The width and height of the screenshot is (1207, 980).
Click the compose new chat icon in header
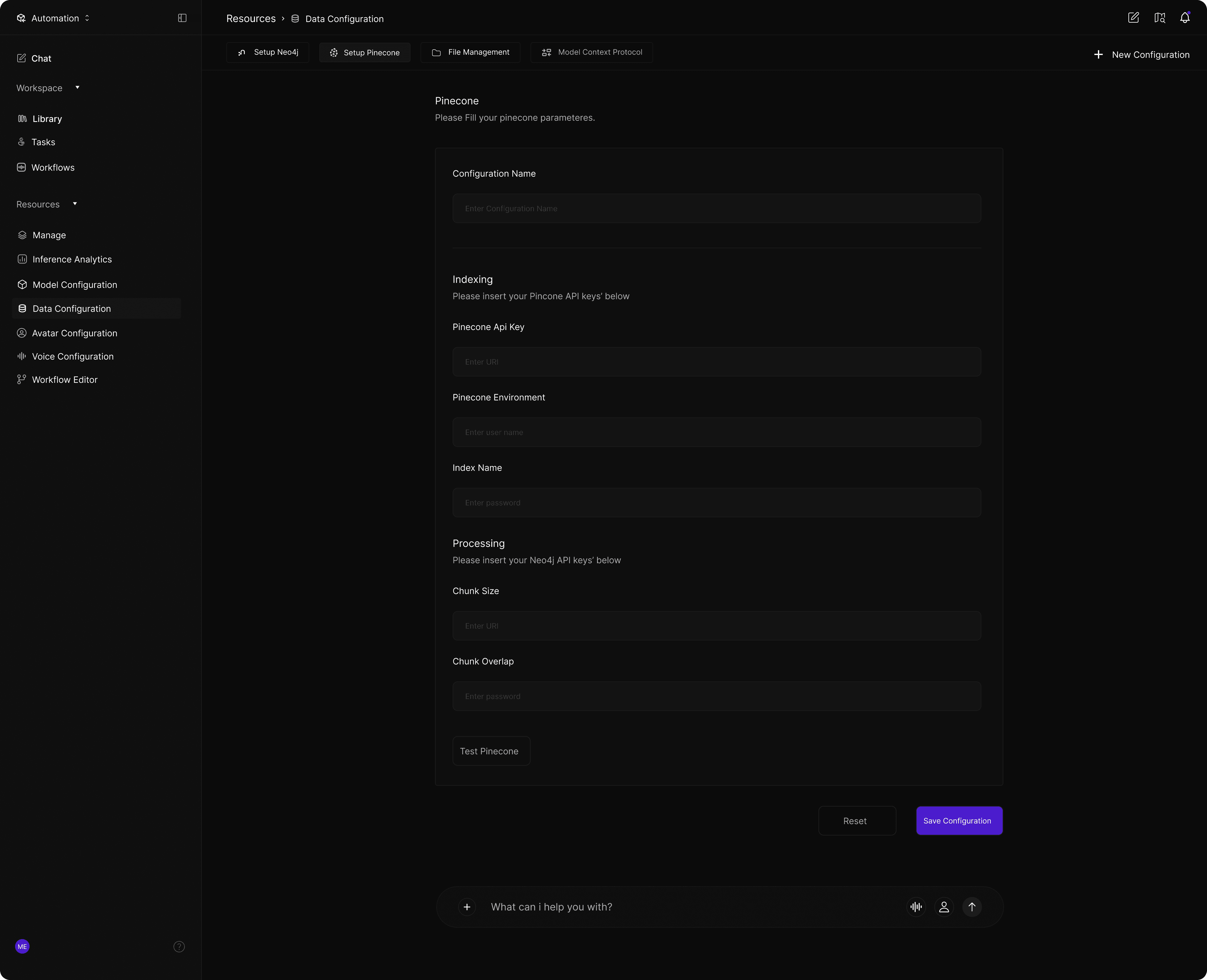(x=1133, y=18)
